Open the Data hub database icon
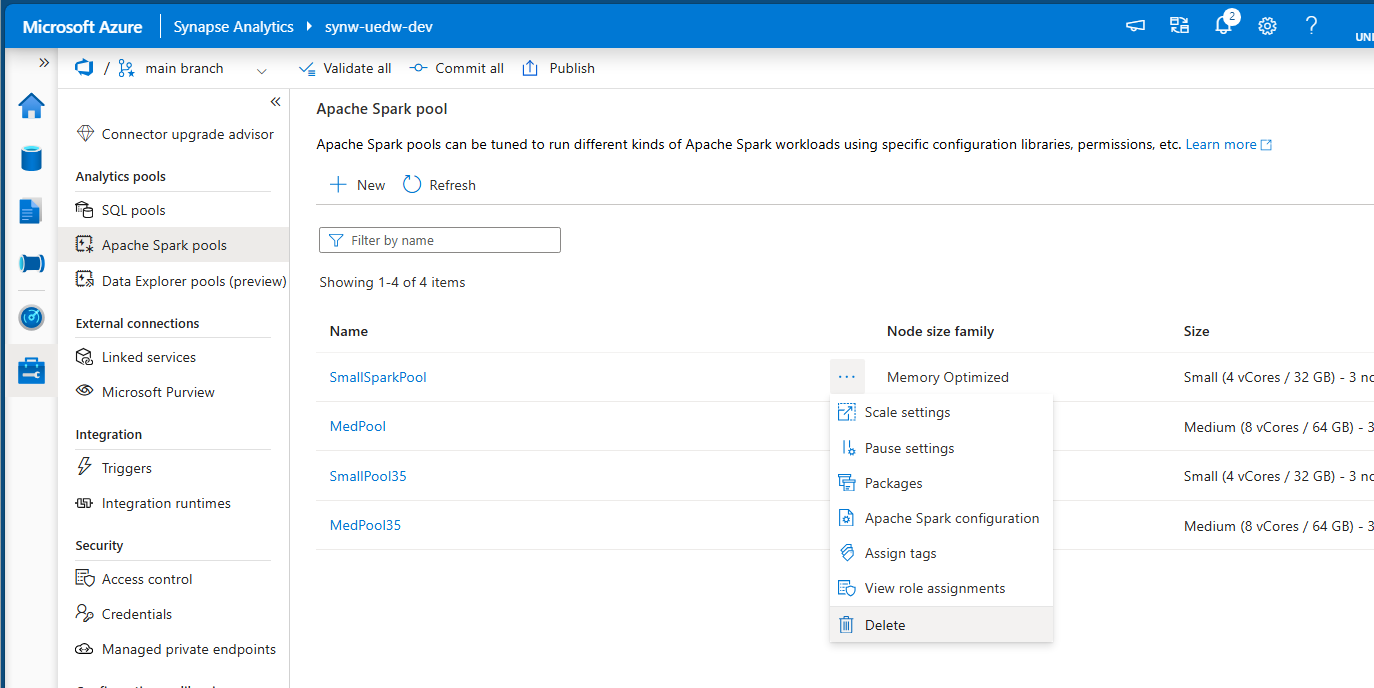Image resolution: width=1374 pixels, height=688 pixels. tap(32, 158)
